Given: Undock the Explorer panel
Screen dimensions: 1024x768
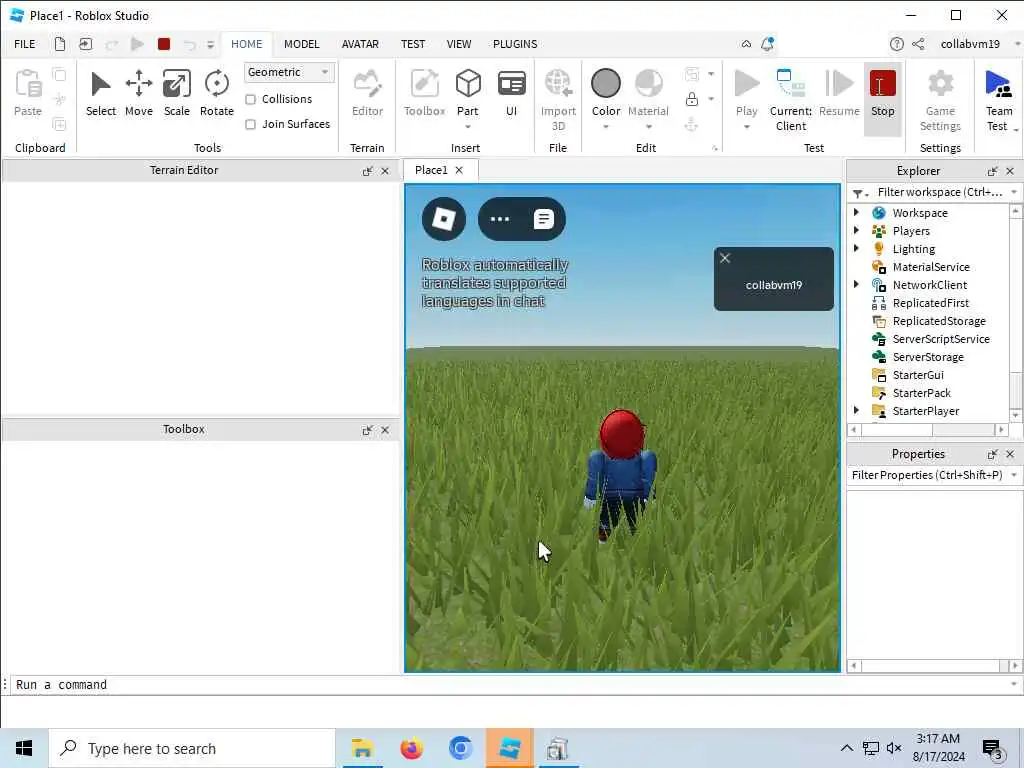Looking at the screenshot, I should (x=993, y=171).
